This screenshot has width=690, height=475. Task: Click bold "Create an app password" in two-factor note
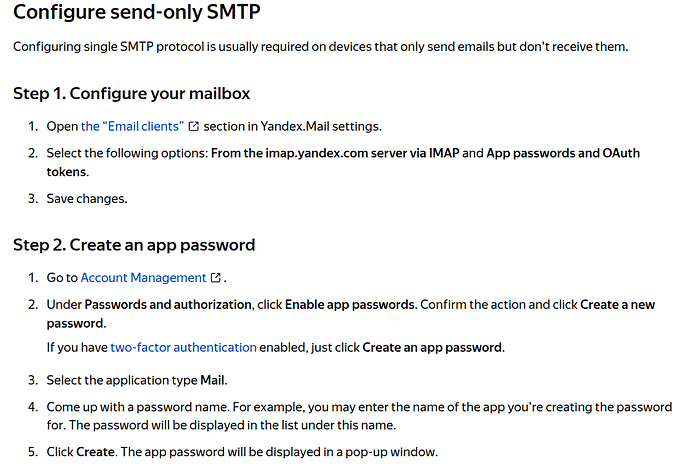tap(432, 347)
